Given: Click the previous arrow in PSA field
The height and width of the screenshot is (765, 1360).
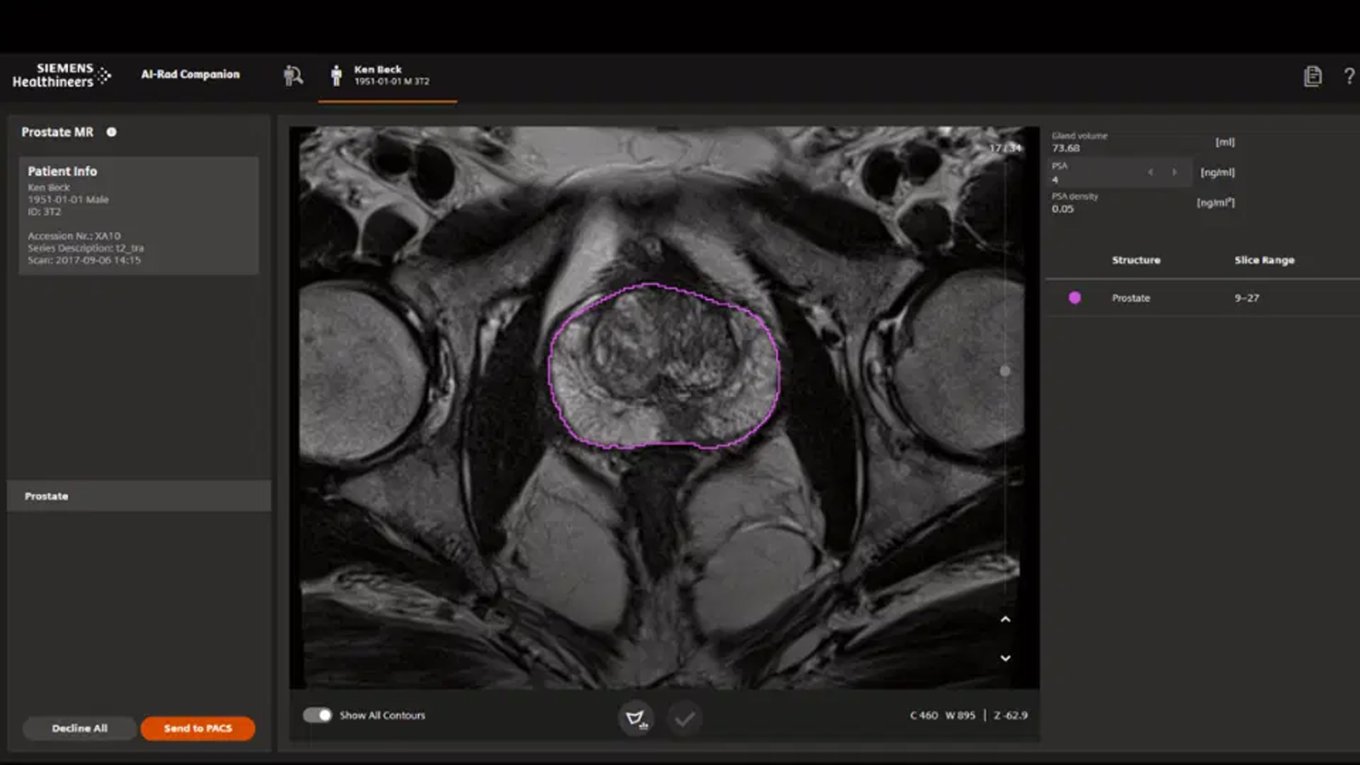Looking at the screenshot, I should pos(1150,171).
